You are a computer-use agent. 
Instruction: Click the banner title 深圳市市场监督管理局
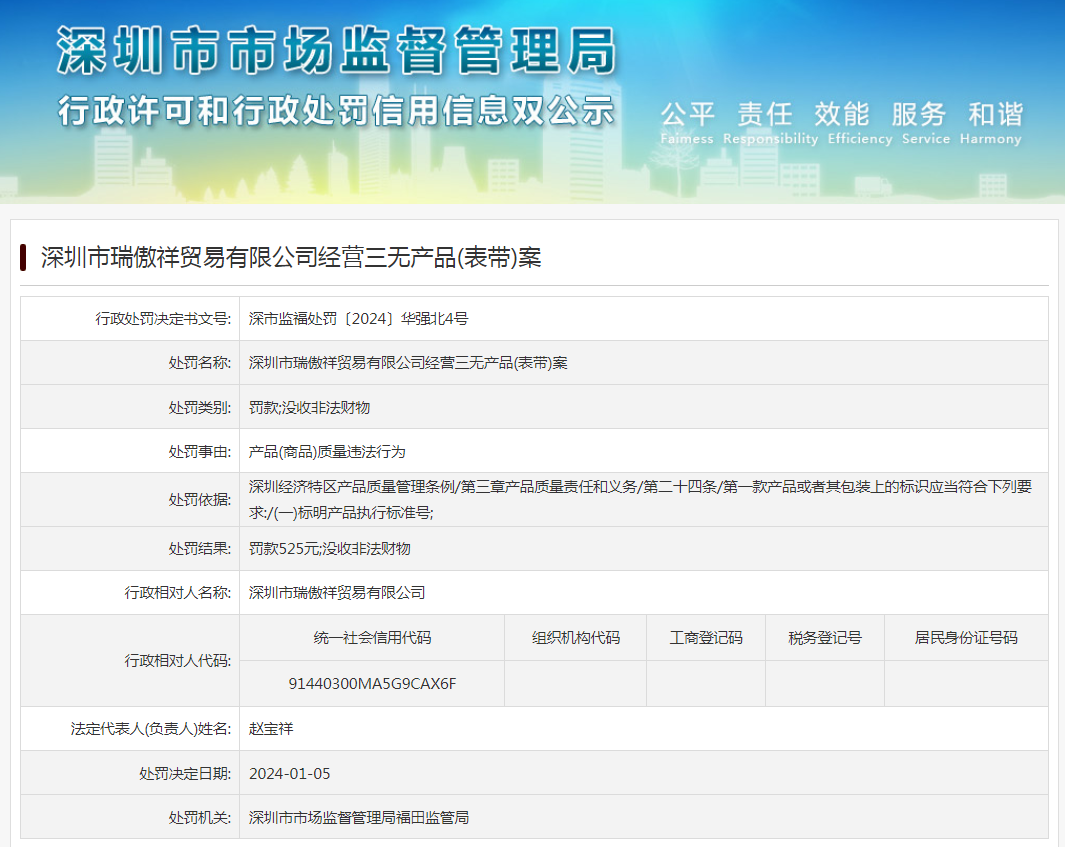click(337, 51)
